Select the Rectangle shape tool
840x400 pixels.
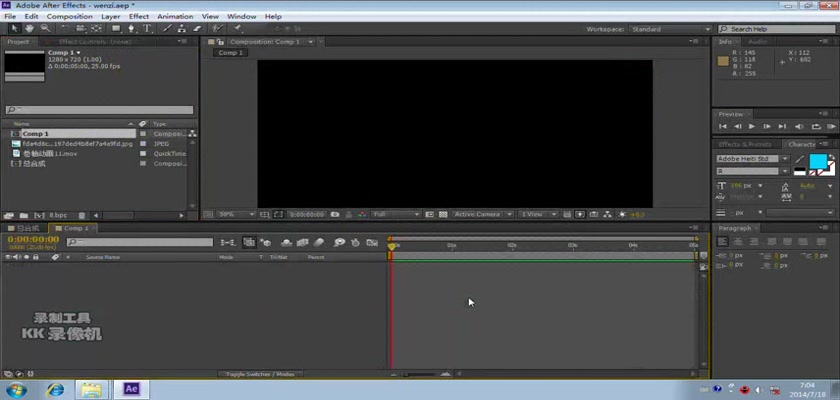(116, 28)
